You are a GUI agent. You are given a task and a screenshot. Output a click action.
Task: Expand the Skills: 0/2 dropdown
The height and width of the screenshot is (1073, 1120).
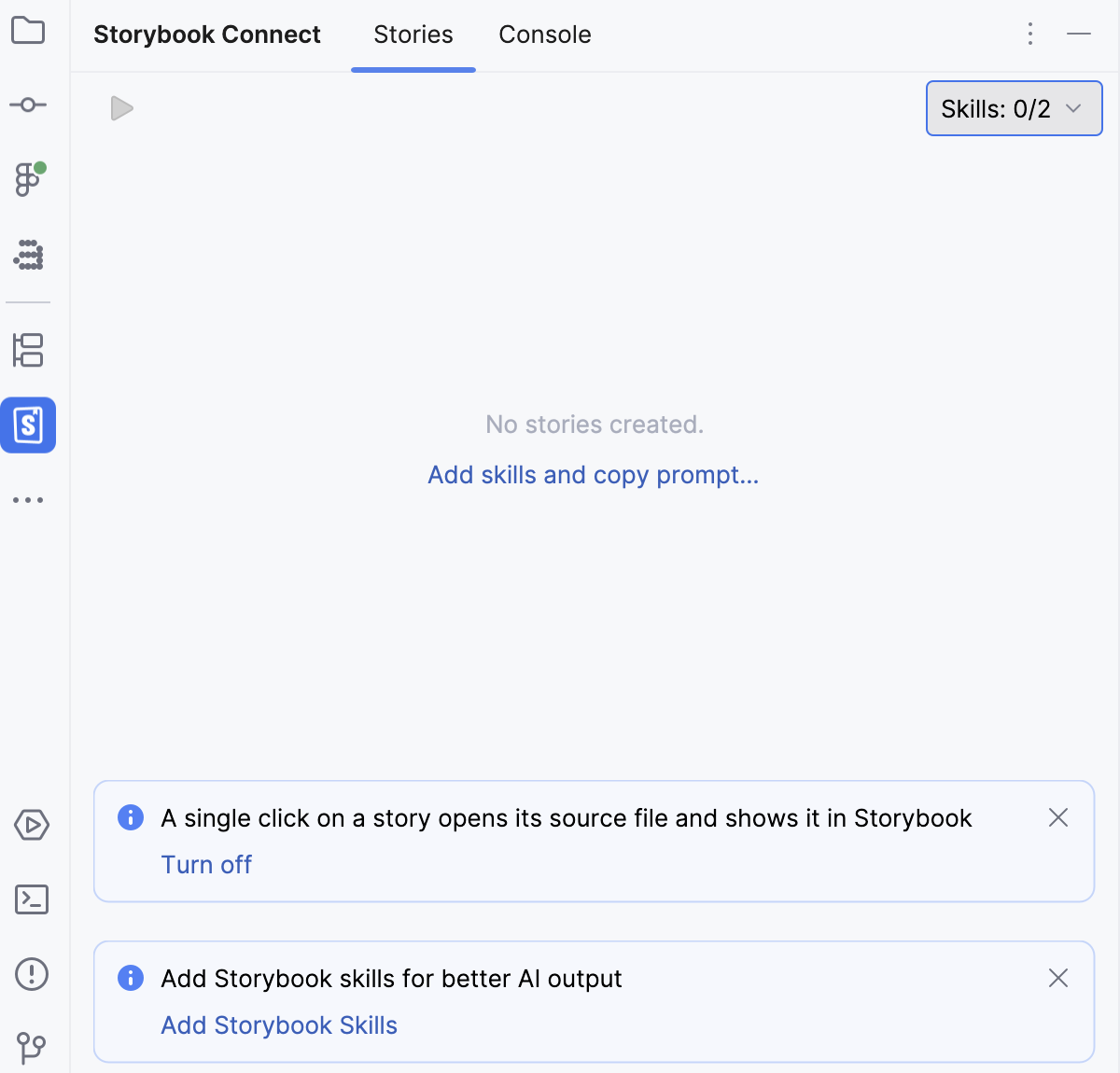(x=1015, y=108)
